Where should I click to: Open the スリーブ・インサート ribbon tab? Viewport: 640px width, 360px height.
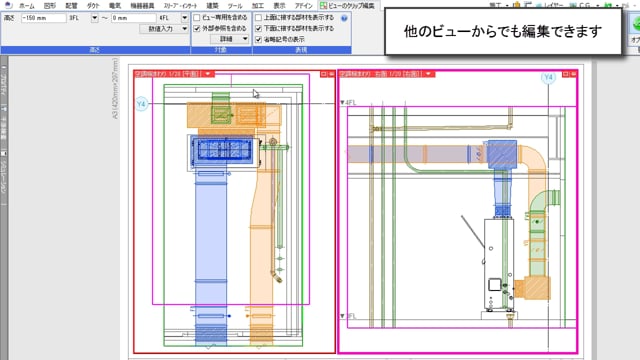click(180, 6)
